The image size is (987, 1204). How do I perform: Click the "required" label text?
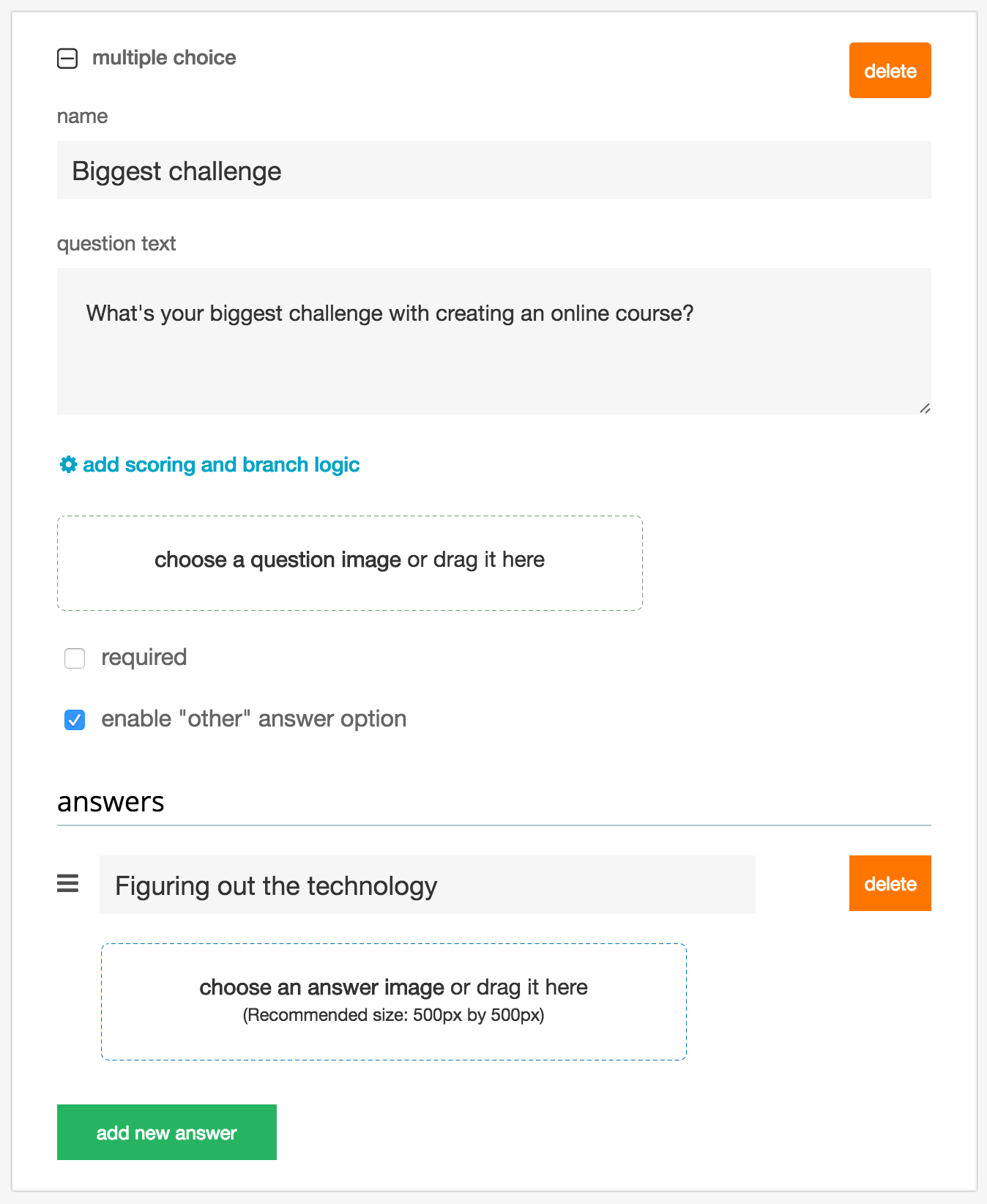click(x=144, y=658)
